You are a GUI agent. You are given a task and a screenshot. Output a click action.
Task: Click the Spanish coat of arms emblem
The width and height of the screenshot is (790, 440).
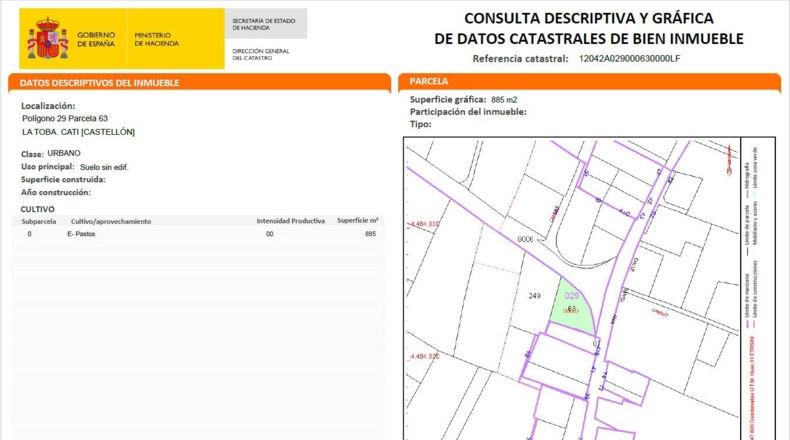[48, 39]
